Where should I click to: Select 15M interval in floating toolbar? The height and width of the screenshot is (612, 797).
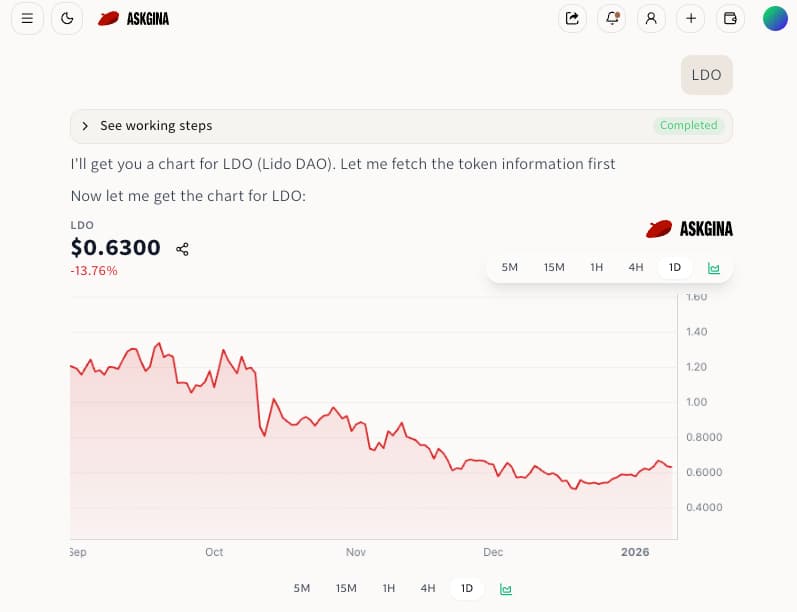click(554, 268)
